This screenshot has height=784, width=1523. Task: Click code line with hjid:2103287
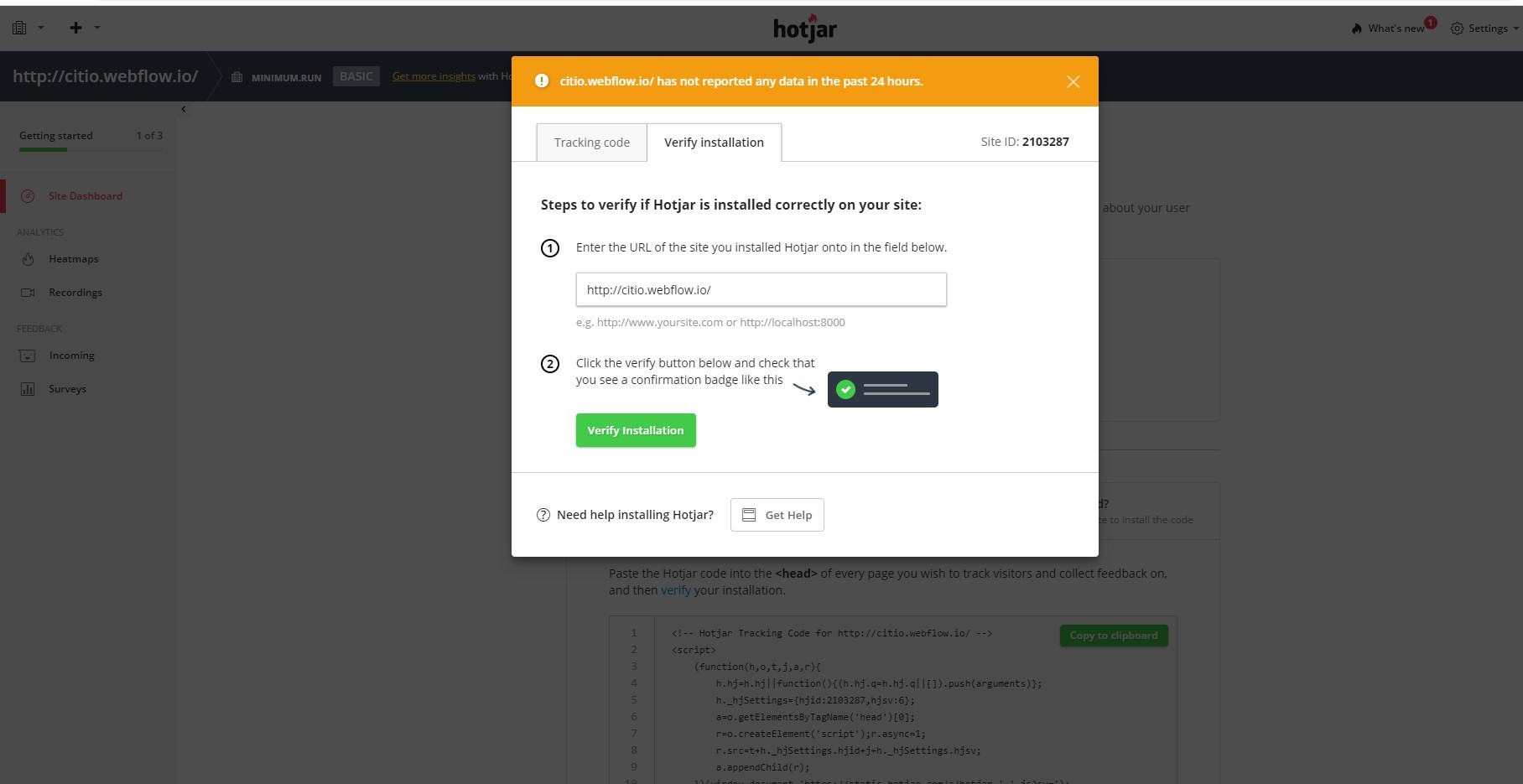pos(815,700)
